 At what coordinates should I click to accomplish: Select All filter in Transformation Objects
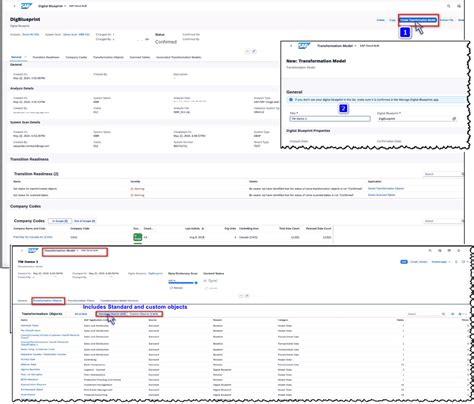(81, 314)
